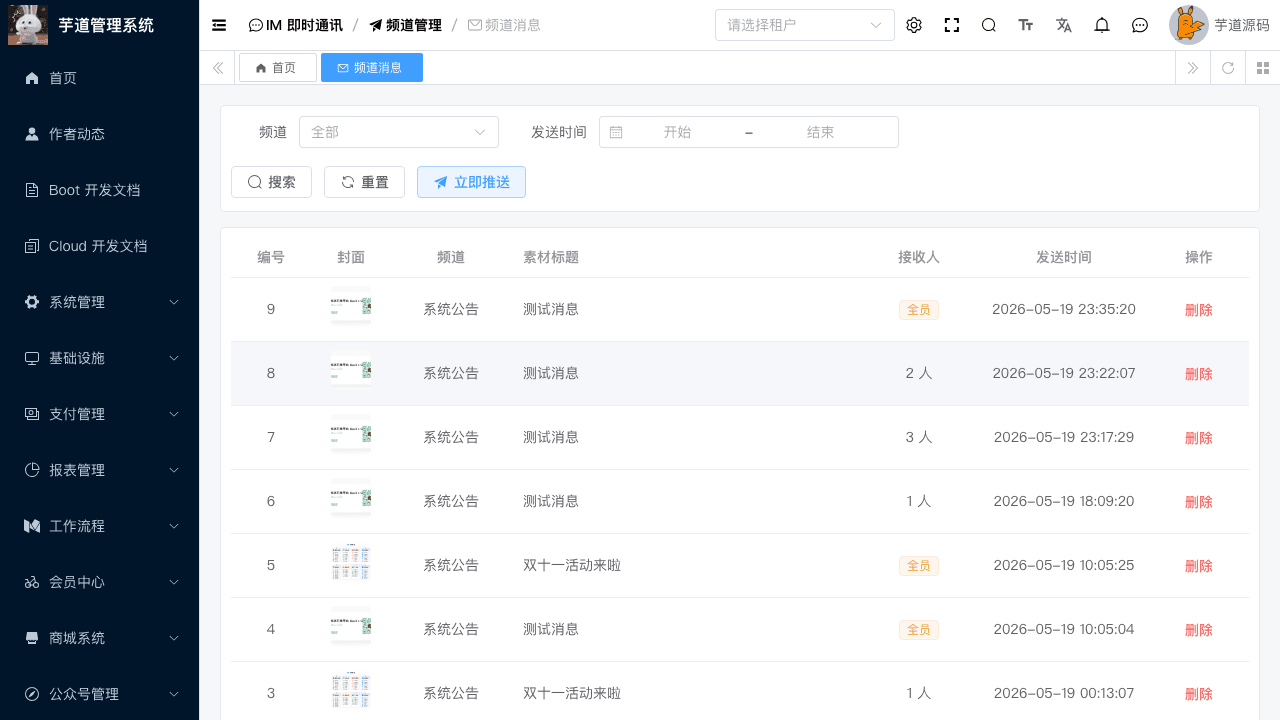Click the 2 人 recipient cell
The width and height of the screenshot is (1280, 720).
(x=919, y=373)
